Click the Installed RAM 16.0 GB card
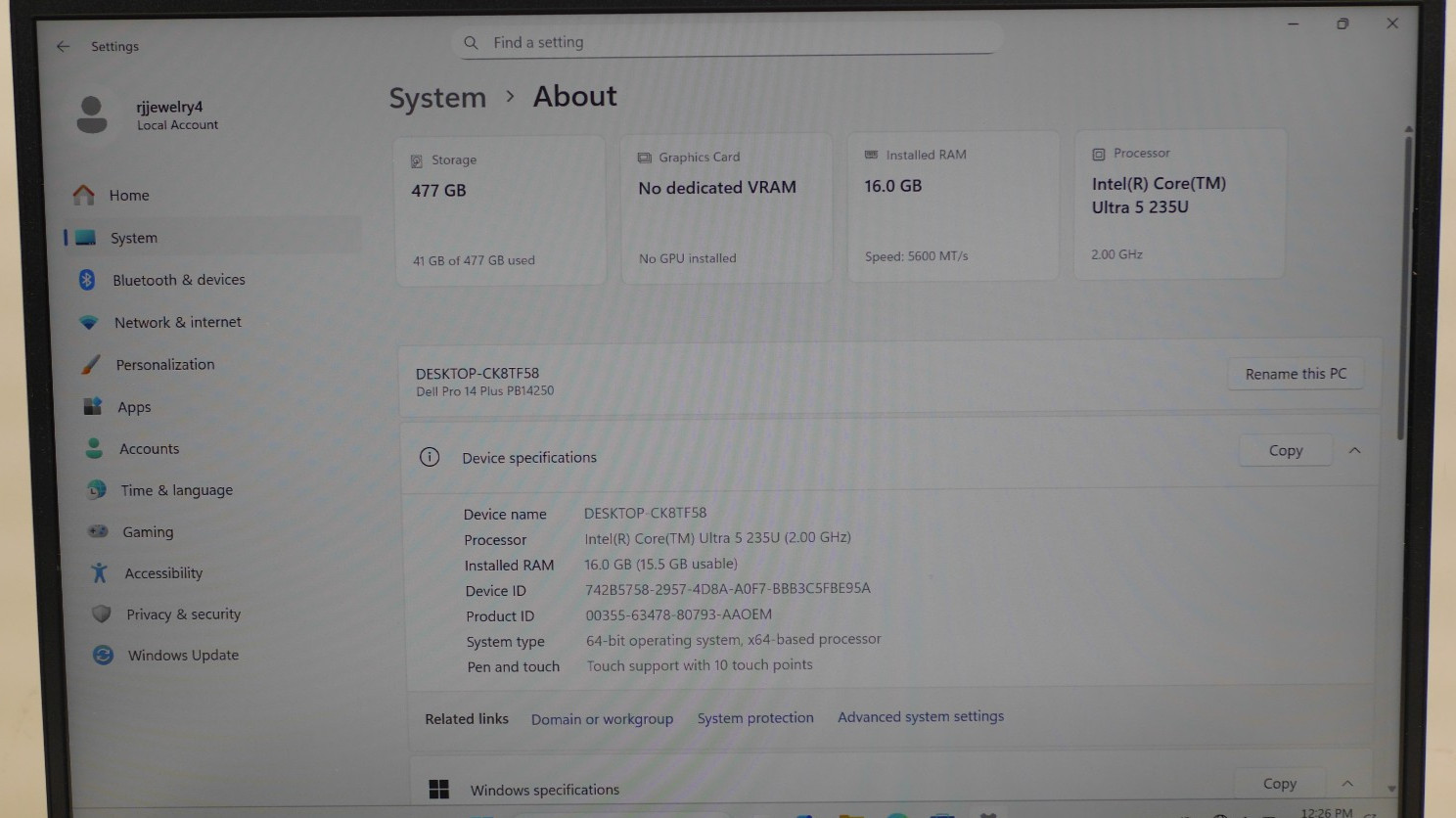Viewport: 1456px width, 818px height. click(953, 206)
